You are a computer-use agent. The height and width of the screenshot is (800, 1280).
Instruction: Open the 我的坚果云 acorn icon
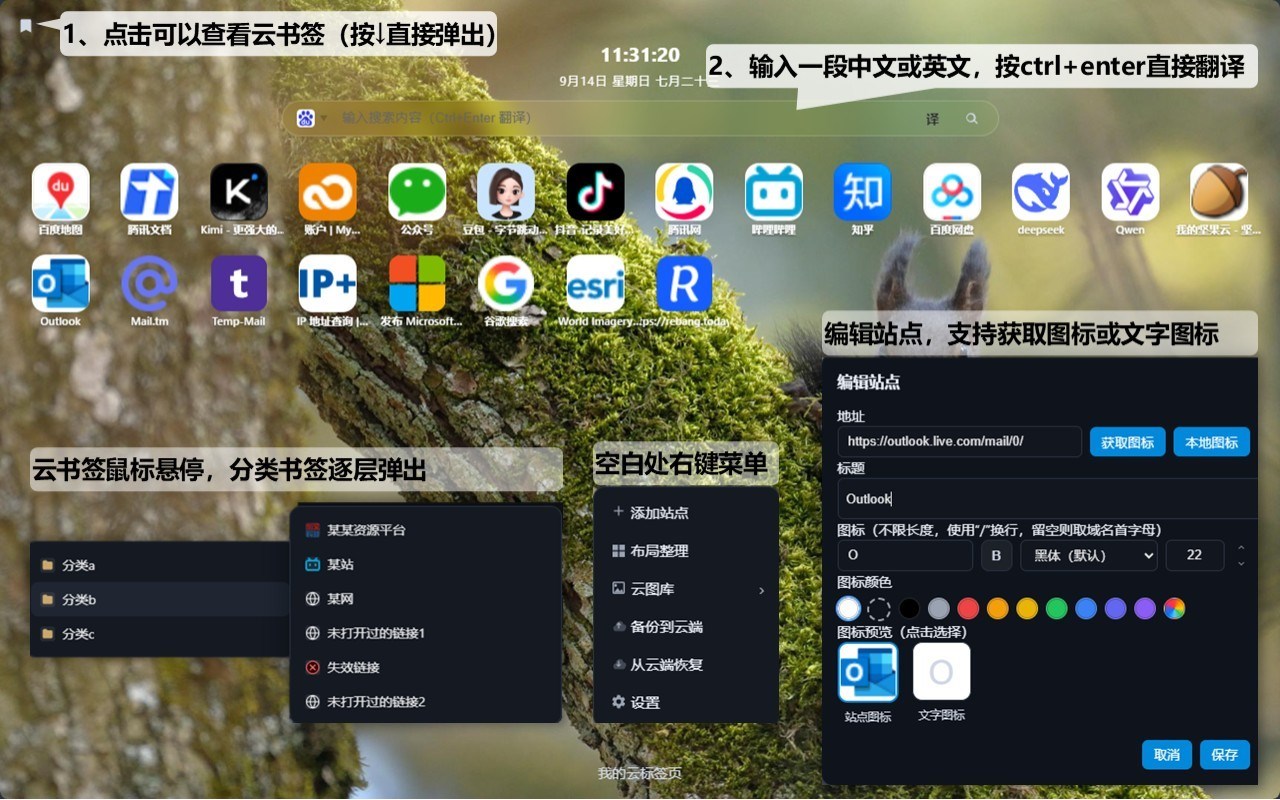(1219, 192)
